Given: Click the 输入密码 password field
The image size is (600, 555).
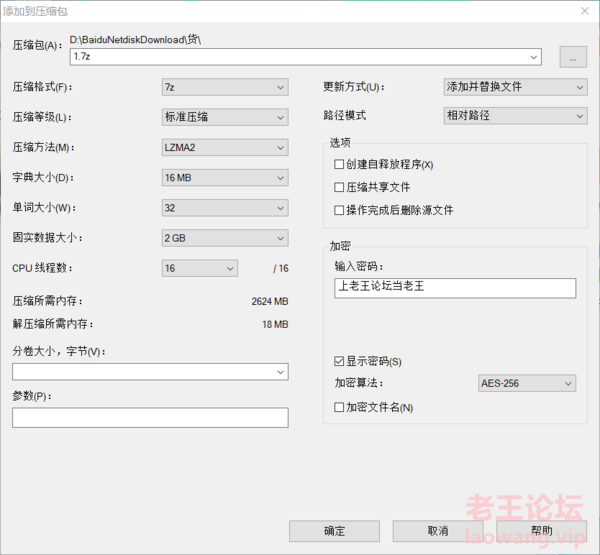Looking at the screenshot, I should coord(455,288).
